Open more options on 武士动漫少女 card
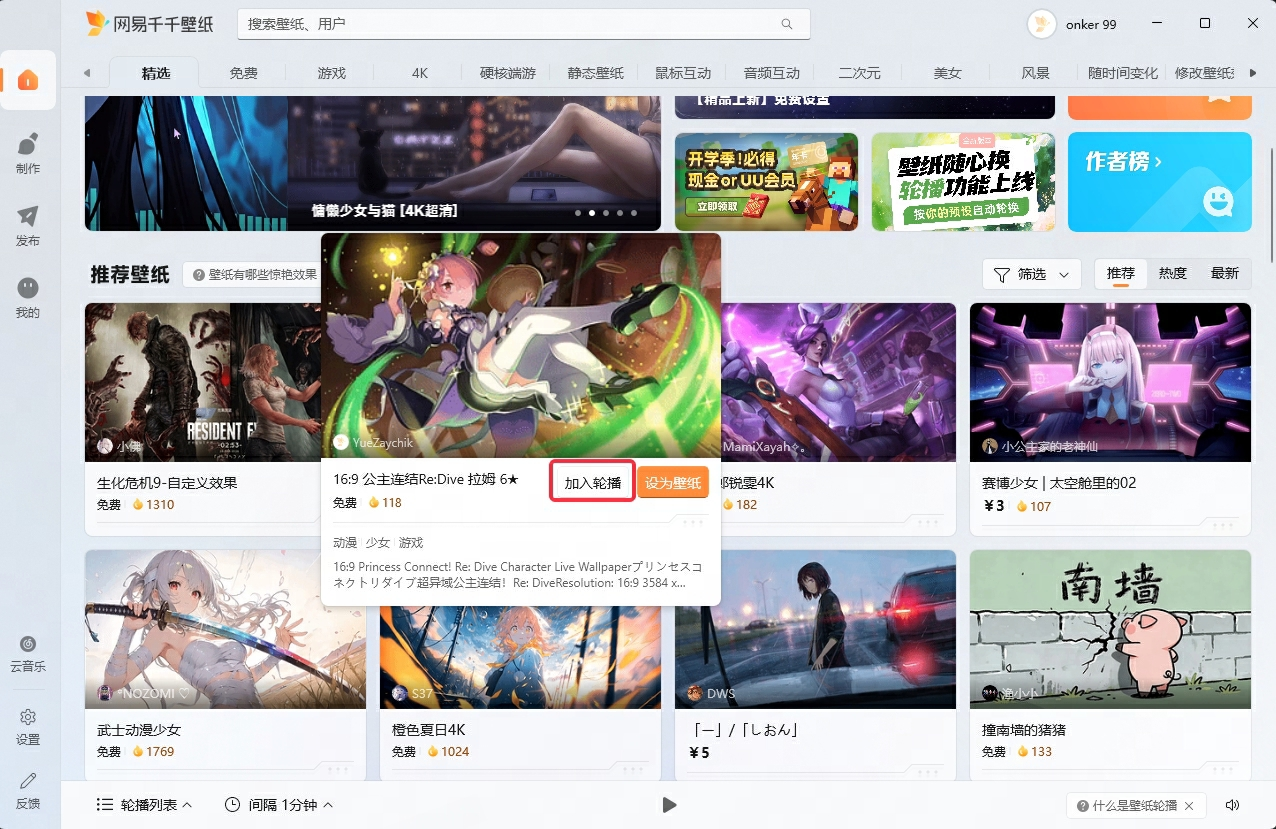 point(337,769)
